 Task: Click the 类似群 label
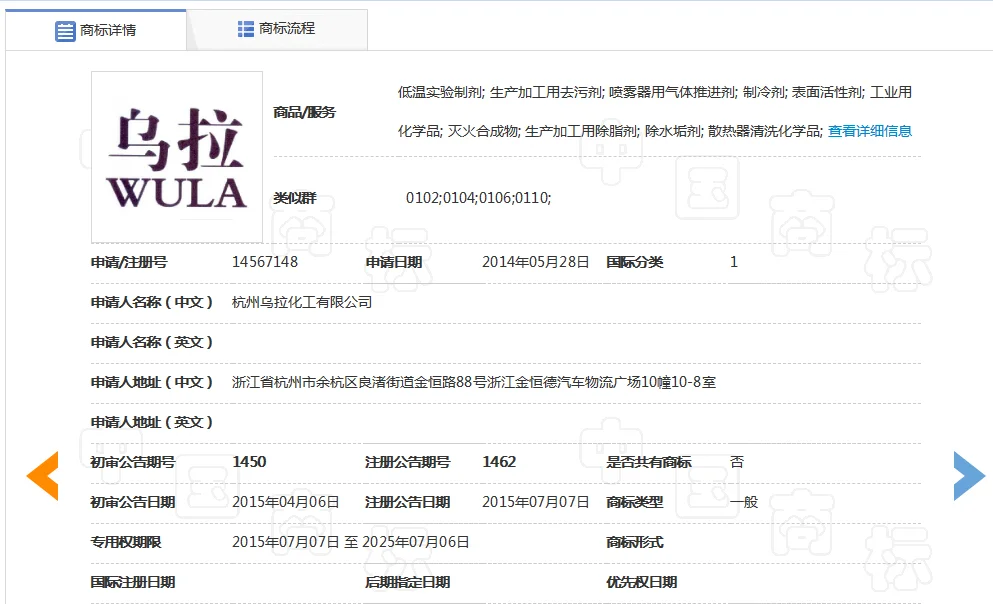[x=294, y=198]
